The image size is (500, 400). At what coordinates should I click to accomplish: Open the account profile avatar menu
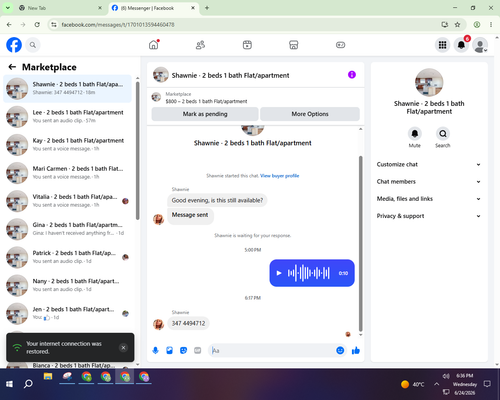point(480,45)
